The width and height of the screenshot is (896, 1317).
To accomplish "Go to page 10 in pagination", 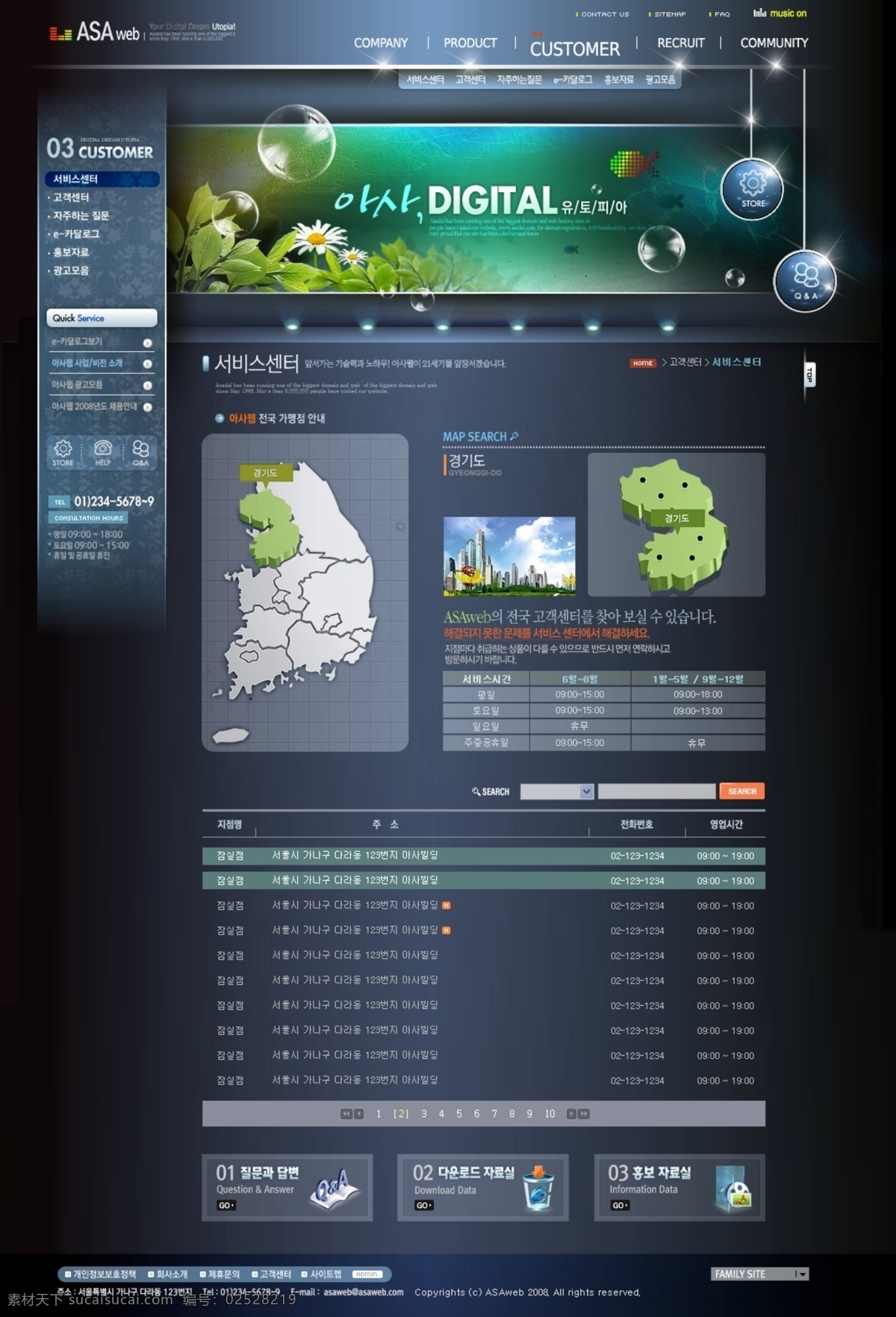I will tap(550, 1114).
